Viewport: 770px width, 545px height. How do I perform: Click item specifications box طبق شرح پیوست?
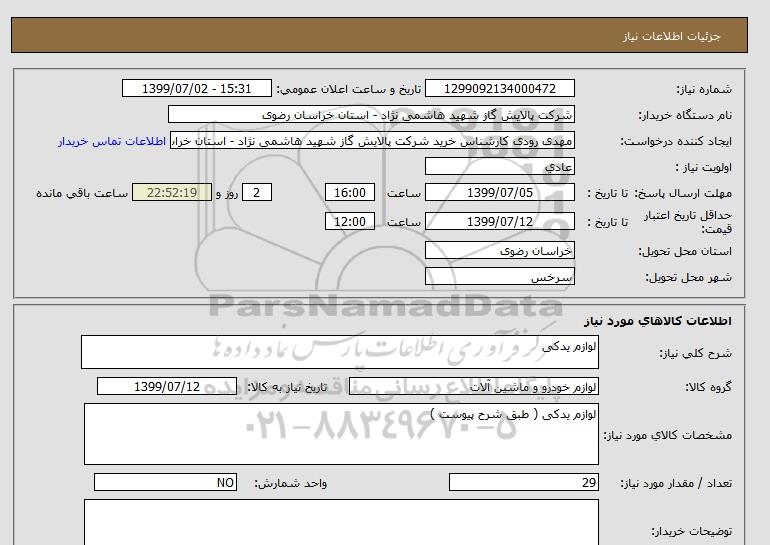click(x=341, y=434)
